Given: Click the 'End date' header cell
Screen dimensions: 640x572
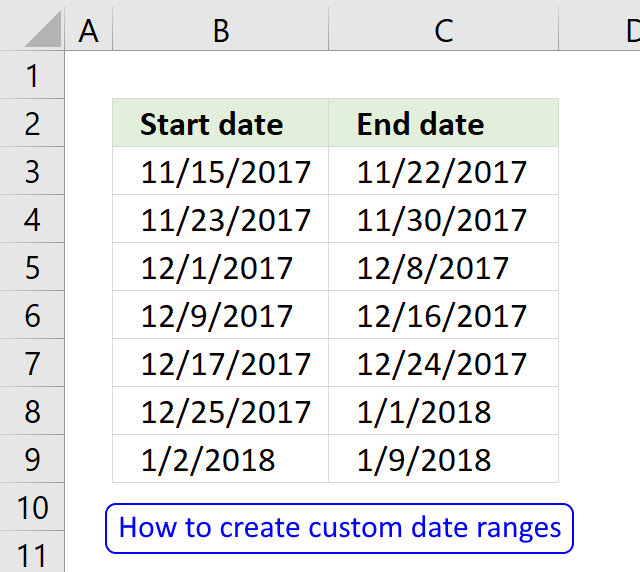Looking at the screenshot, I should [x=443, y=124].
